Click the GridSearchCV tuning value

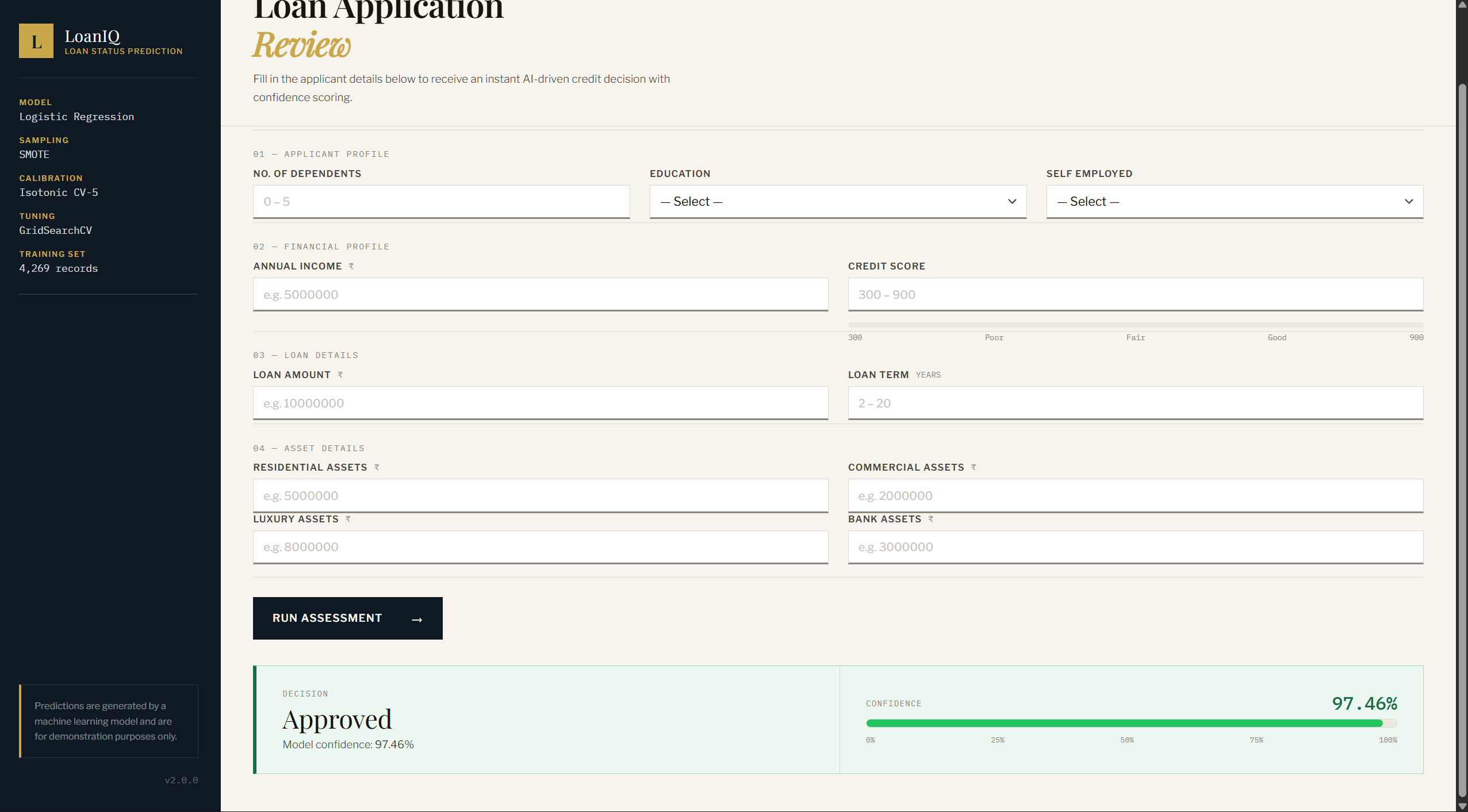pos(55,230)
